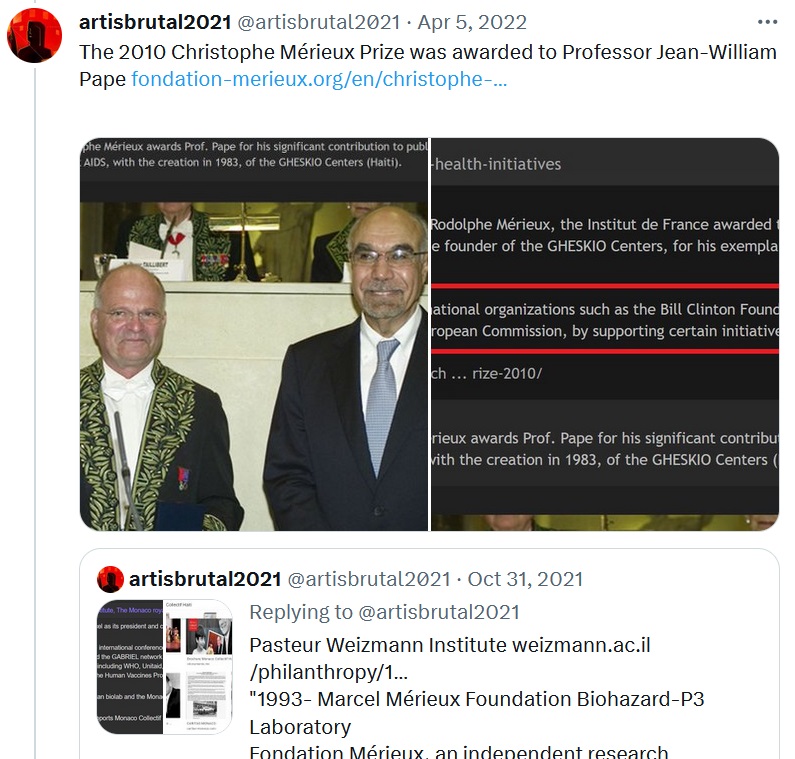This screenshot has width=795, height=759.
Task: Click the 'health-initiatives' text in right image
Action: [496, 164]
